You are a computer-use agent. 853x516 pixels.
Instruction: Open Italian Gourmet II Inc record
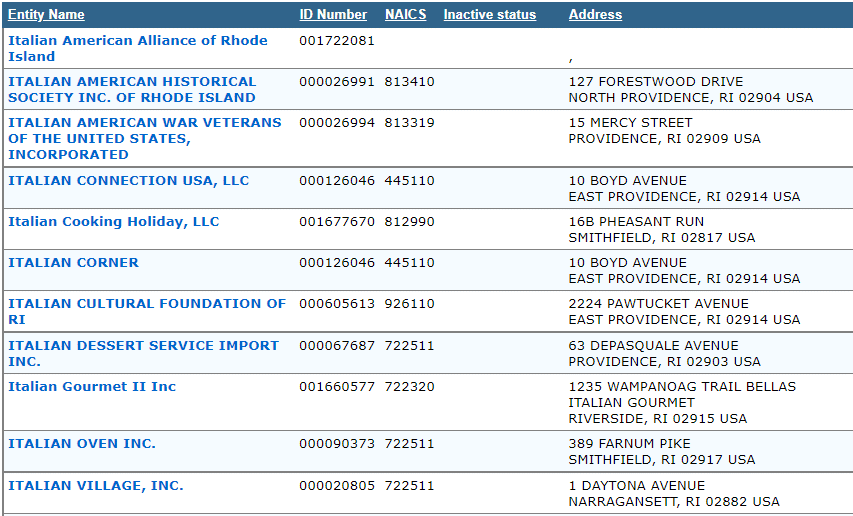[92, 387]
